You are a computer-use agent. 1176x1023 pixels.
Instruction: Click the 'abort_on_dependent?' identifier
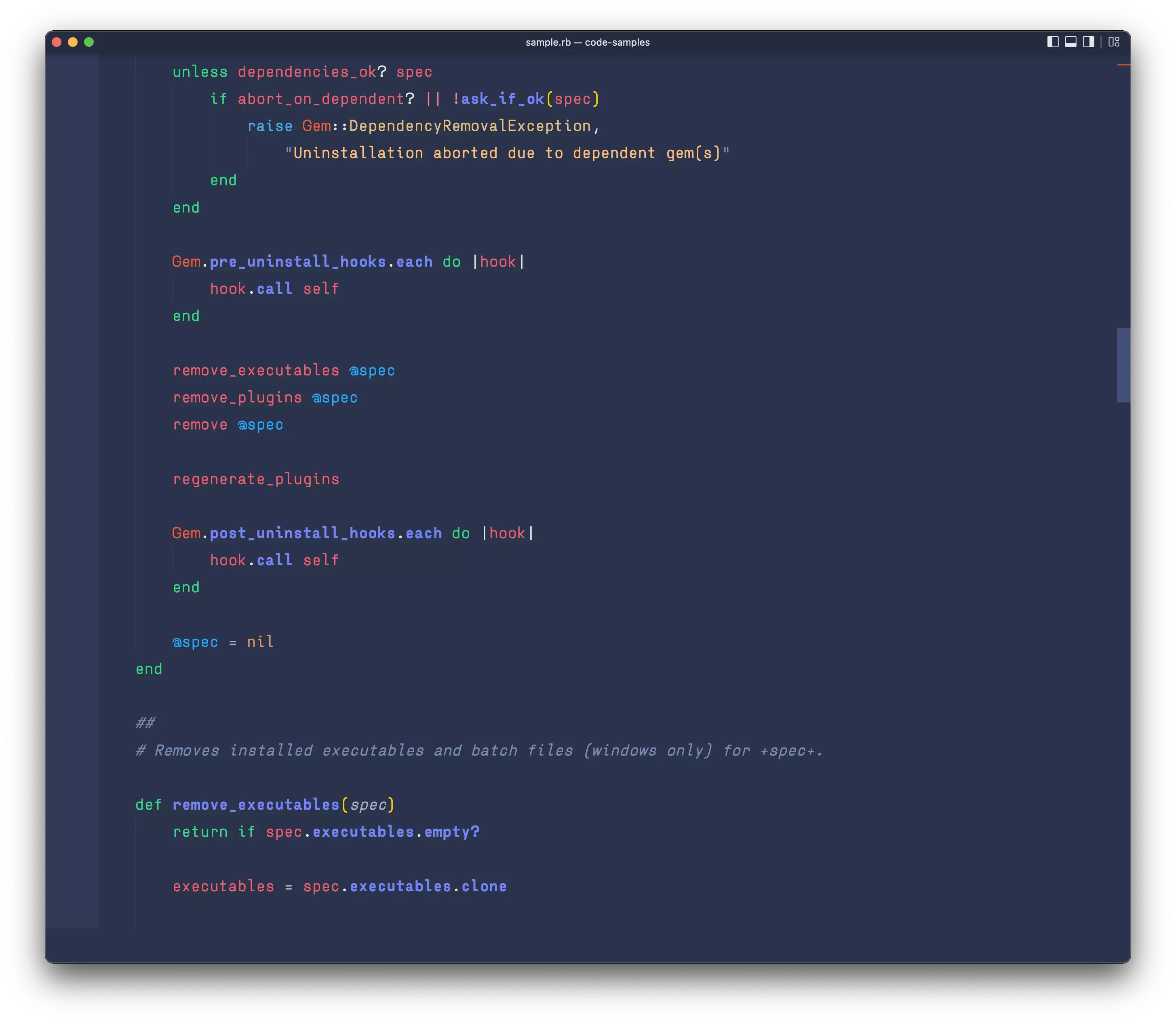[326, 99]
